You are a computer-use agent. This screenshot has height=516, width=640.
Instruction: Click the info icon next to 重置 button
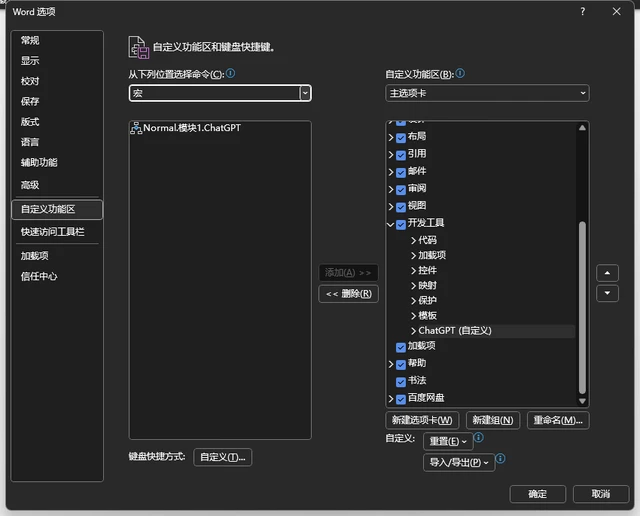tap(479, 438)
